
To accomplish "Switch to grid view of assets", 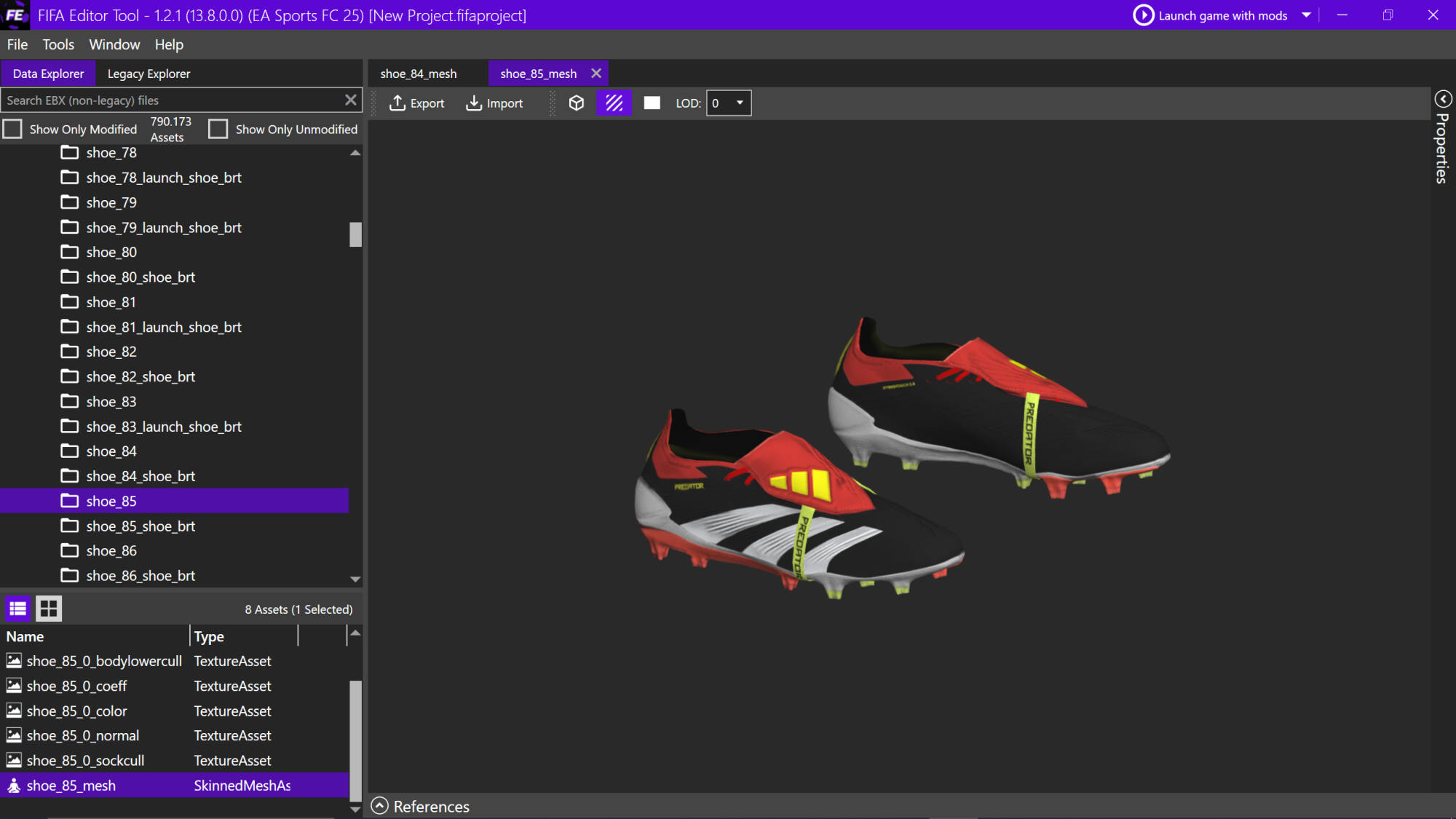I will [49, 609].
